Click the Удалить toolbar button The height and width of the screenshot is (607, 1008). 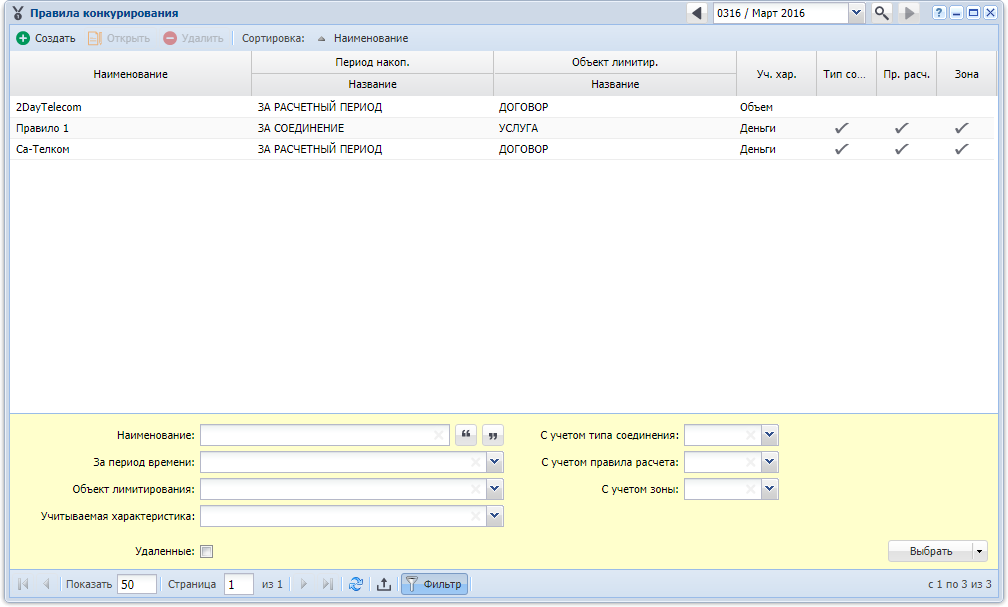pos(194,39)
